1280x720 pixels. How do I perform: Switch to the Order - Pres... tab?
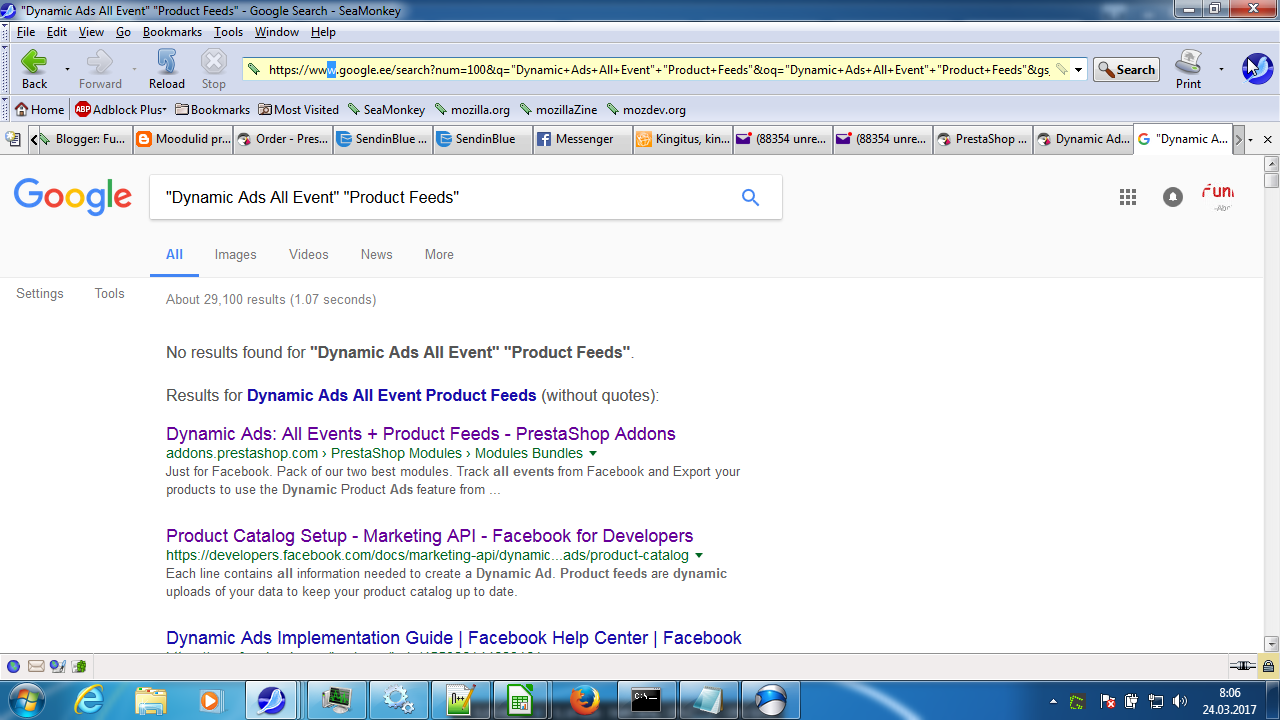[283, 140]
